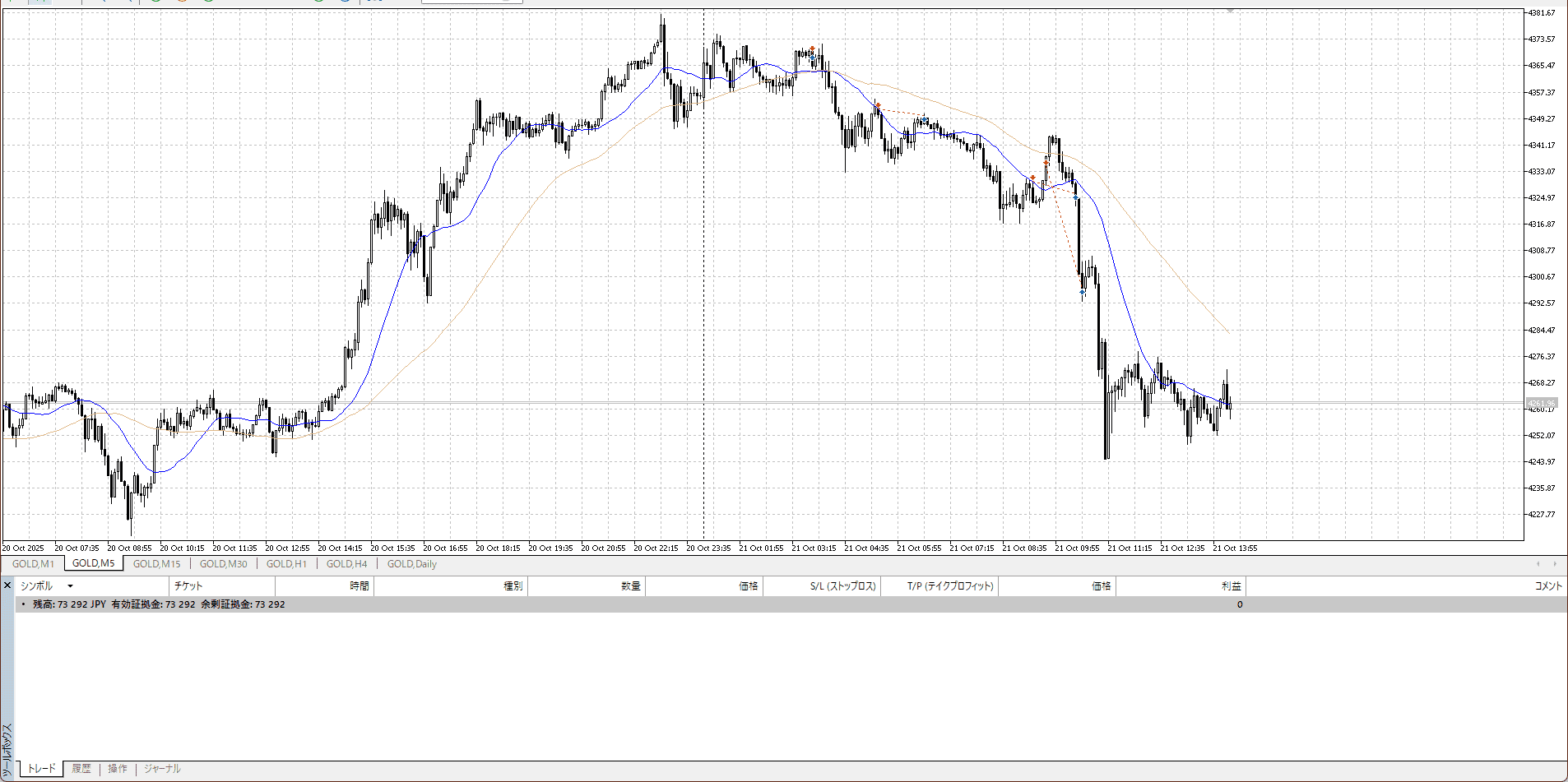Open the シンボル column dropdown arrow
1568x782 pixels.
[70, 586]
